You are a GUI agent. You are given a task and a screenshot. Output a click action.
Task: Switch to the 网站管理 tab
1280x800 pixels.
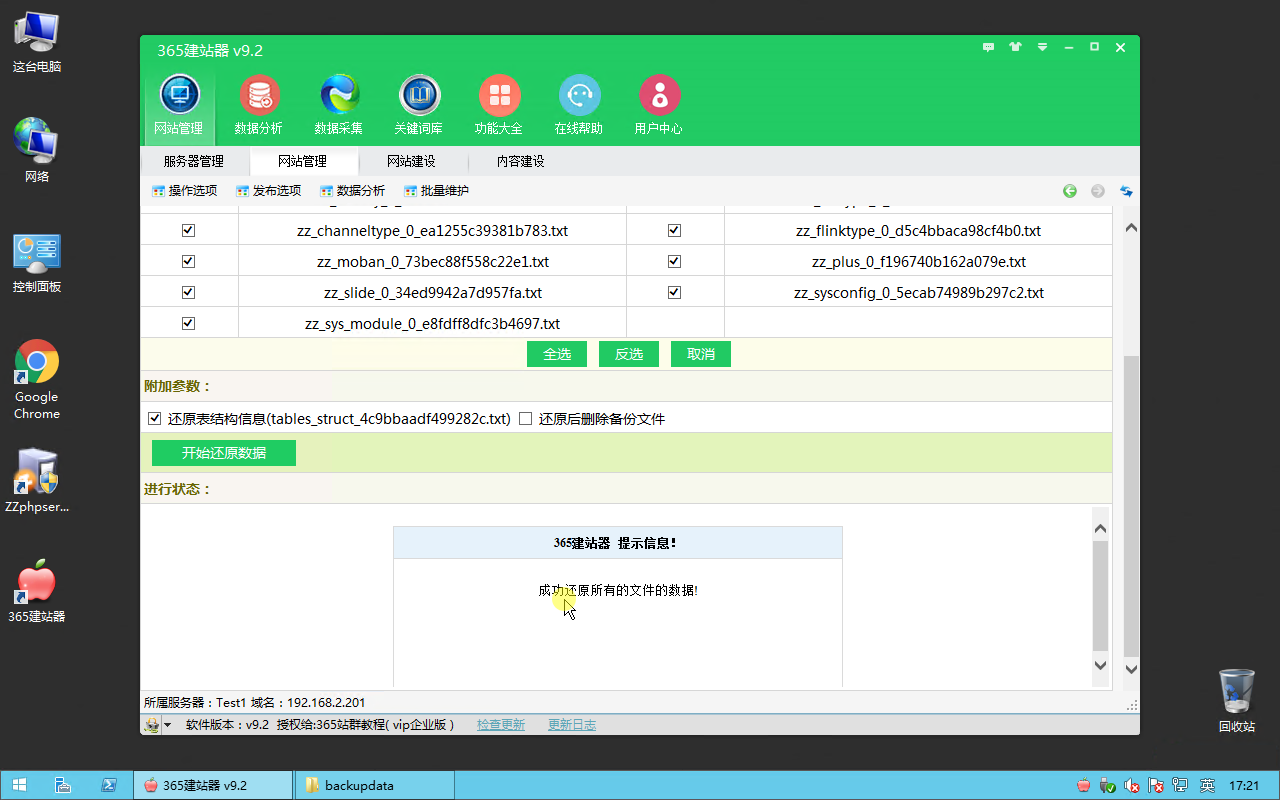click(303, 161)
